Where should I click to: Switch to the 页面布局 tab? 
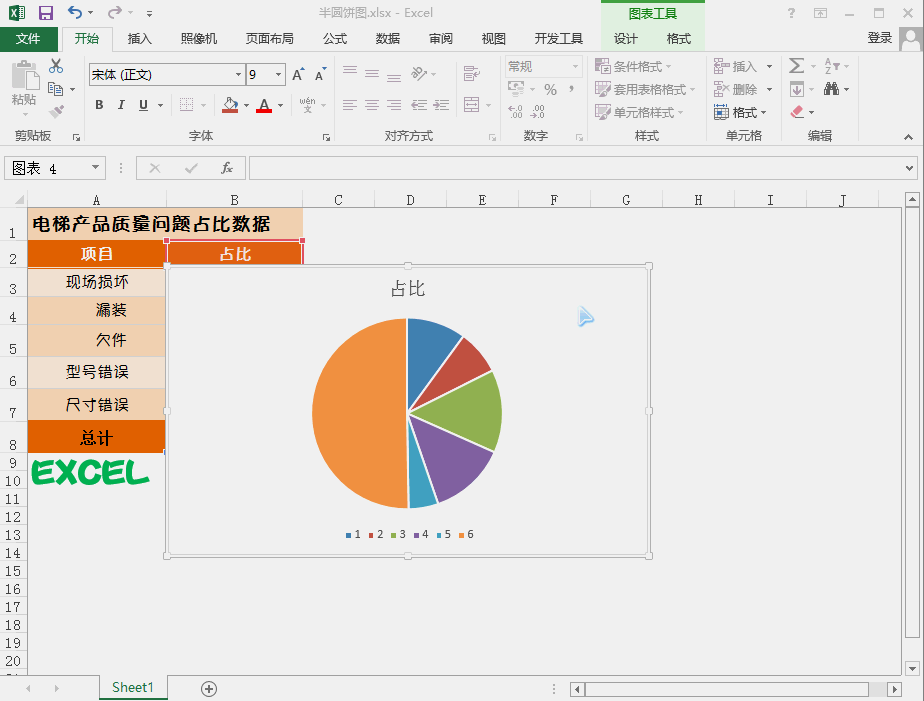tap(269, 39)
